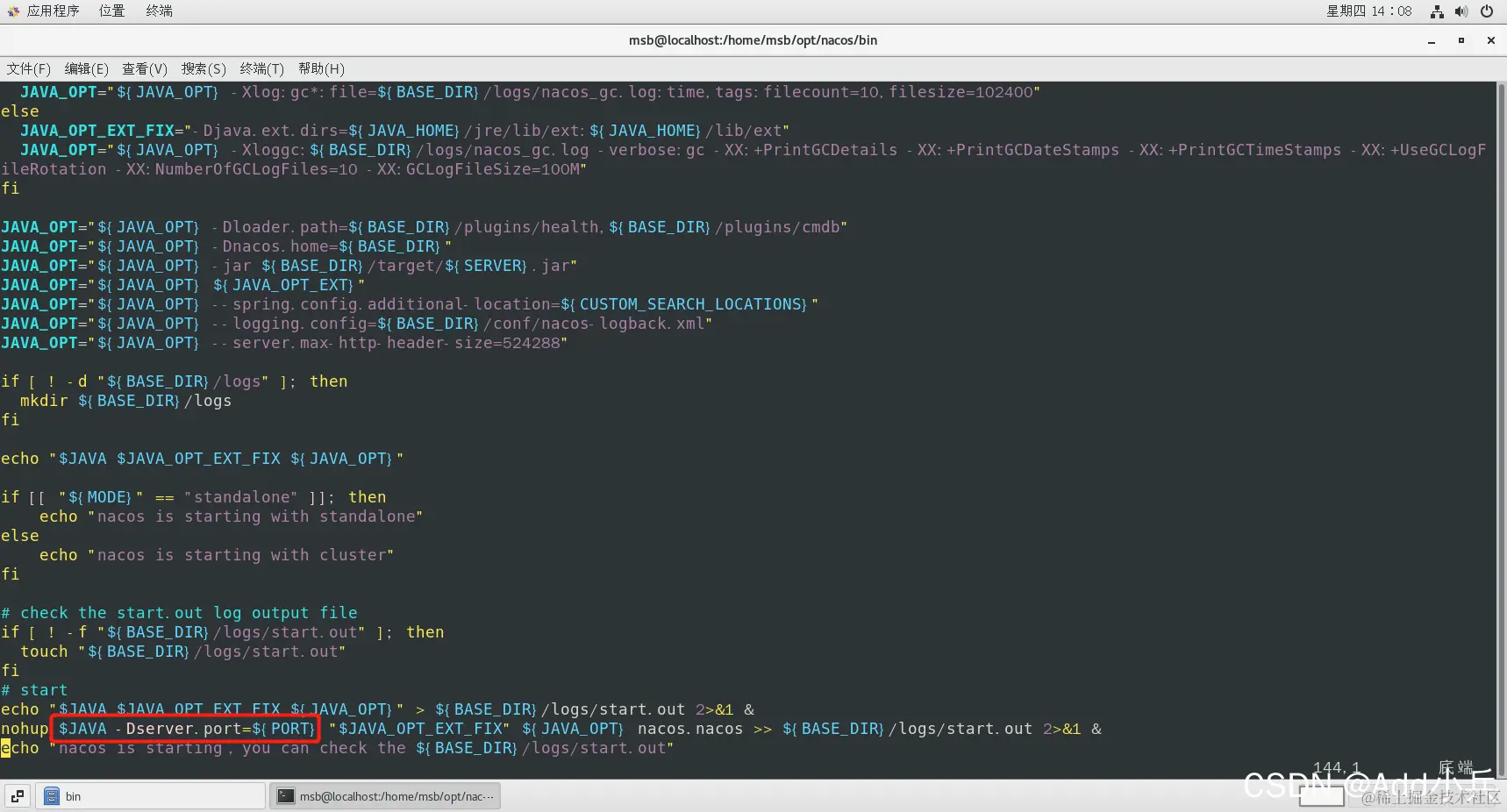Click the '# start' comment line
Viewport: 1507px width, 812px height.
point(34,690)
